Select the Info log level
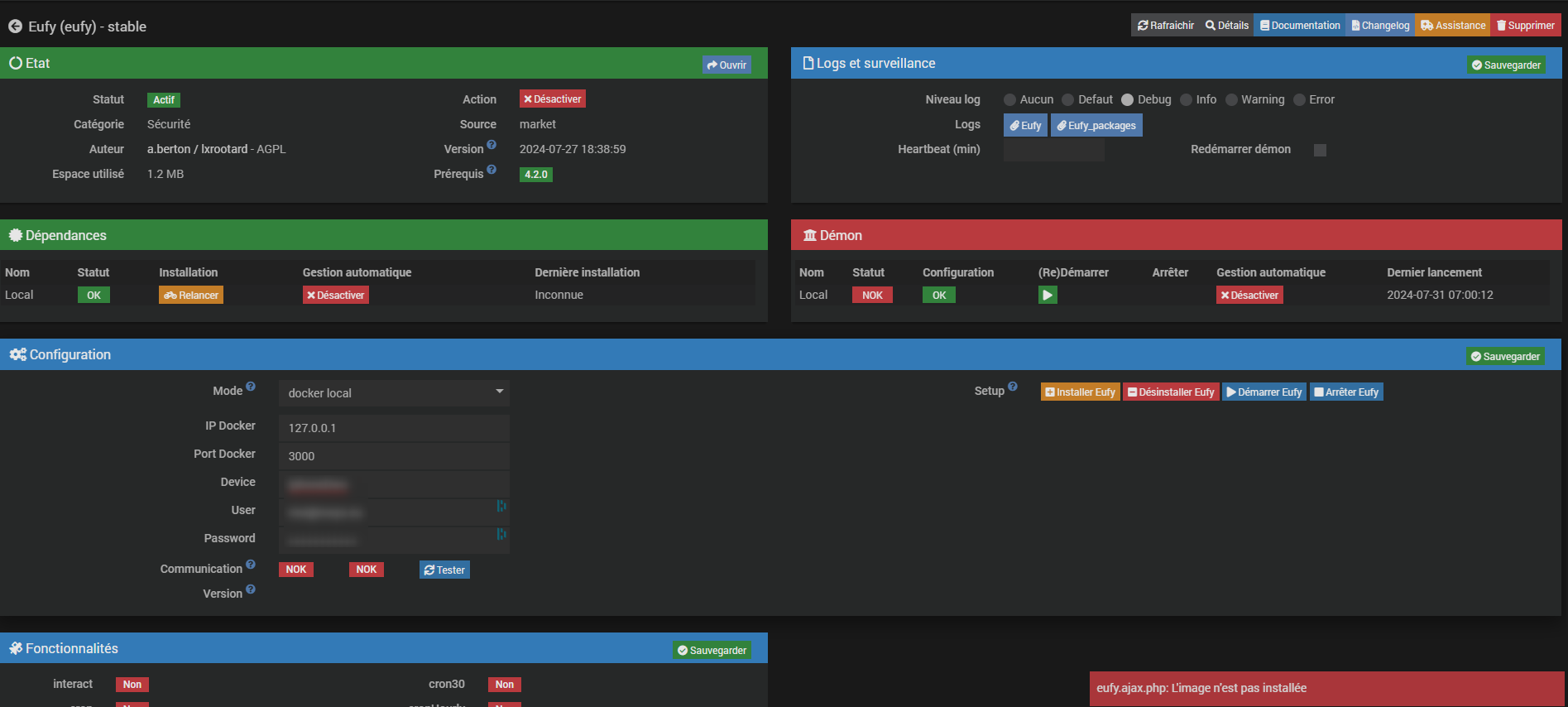This screenshot has width=1568, height=707. (x=1186, y=100)
